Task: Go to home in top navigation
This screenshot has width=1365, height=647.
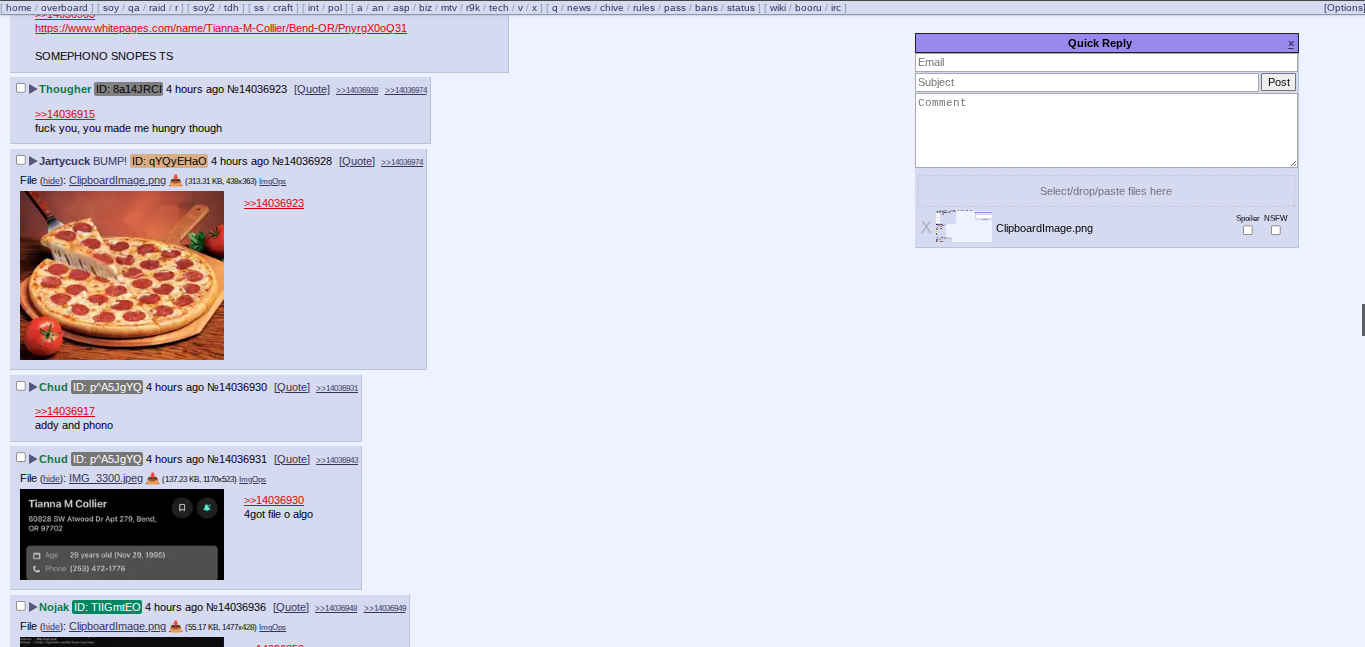Action: click(19, 8)
